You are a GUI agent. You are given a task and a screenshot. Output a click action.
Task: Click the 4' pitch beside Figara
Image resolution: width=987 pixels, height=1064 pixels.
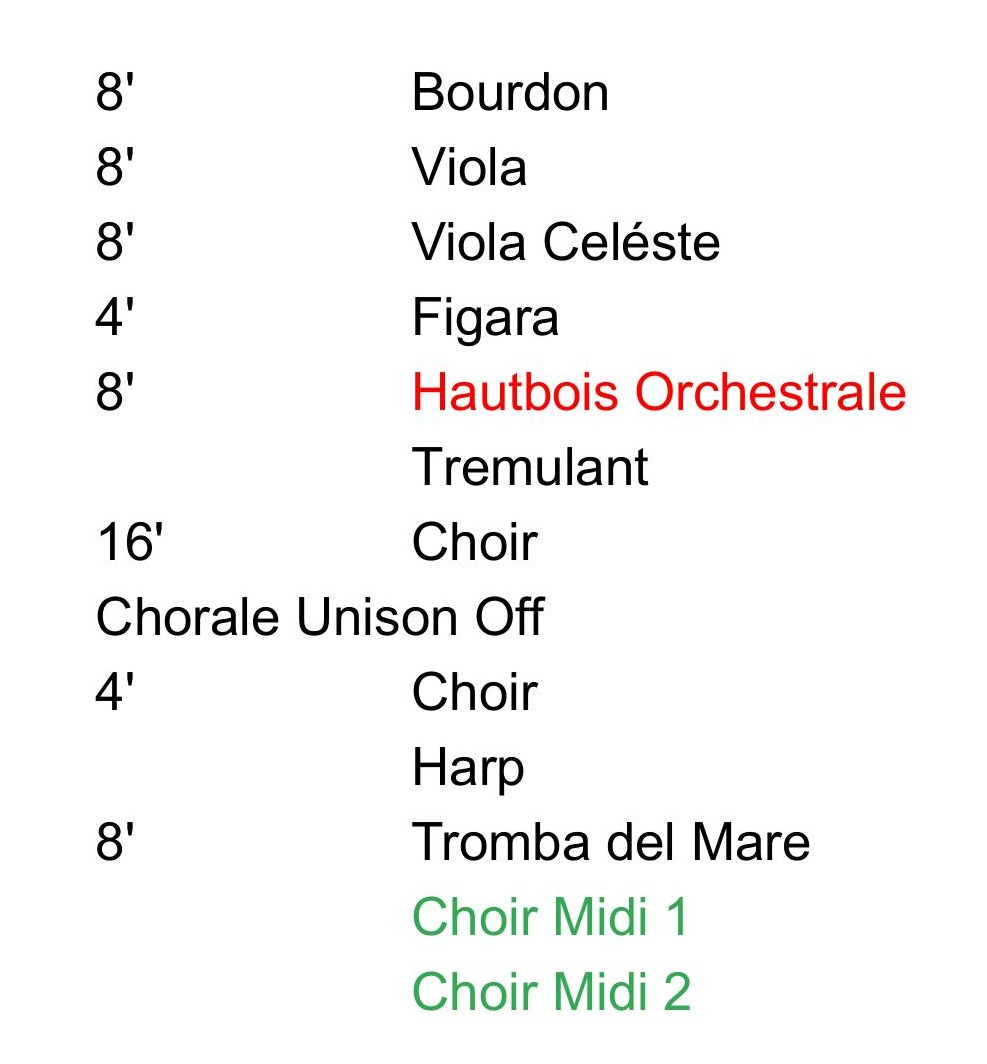point(115,318)
